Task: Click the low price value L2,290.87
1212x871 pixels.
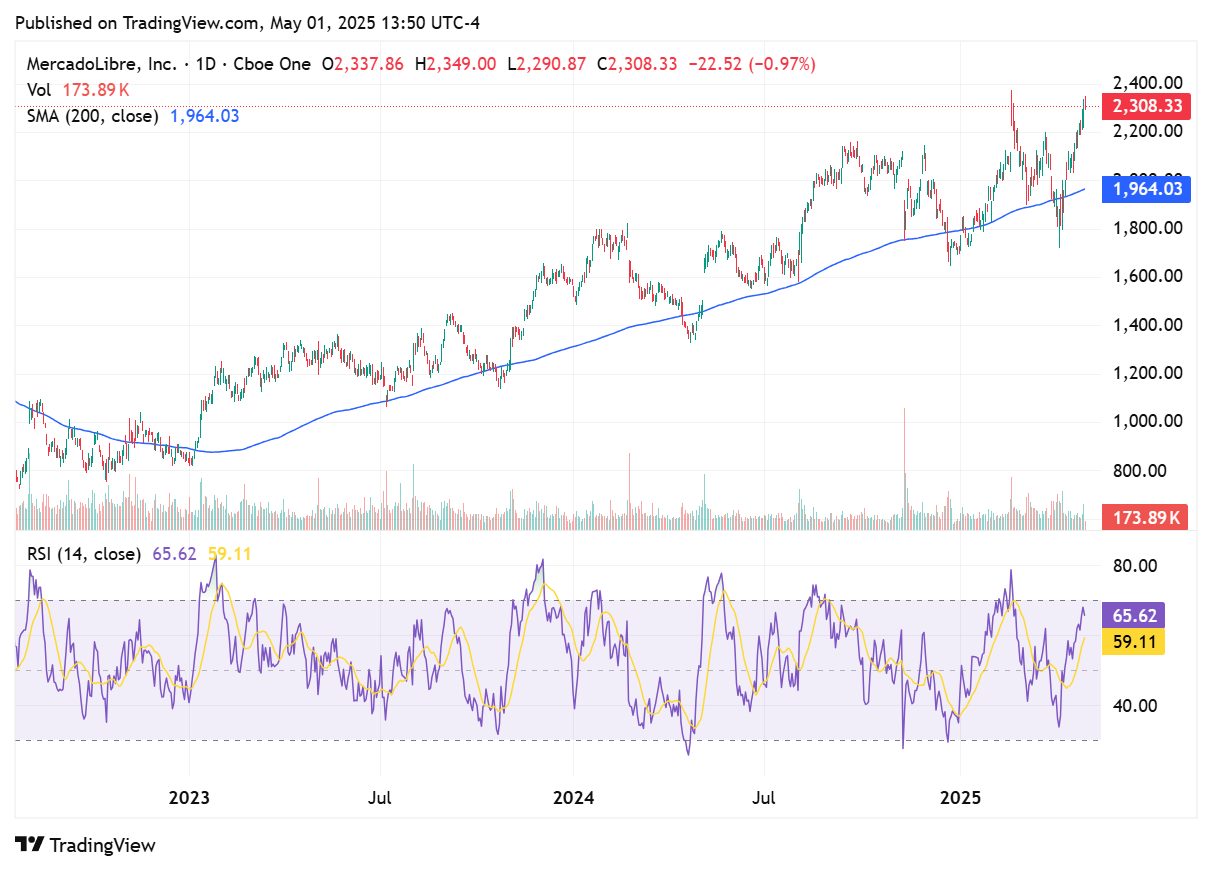Action: click(546, 64)
